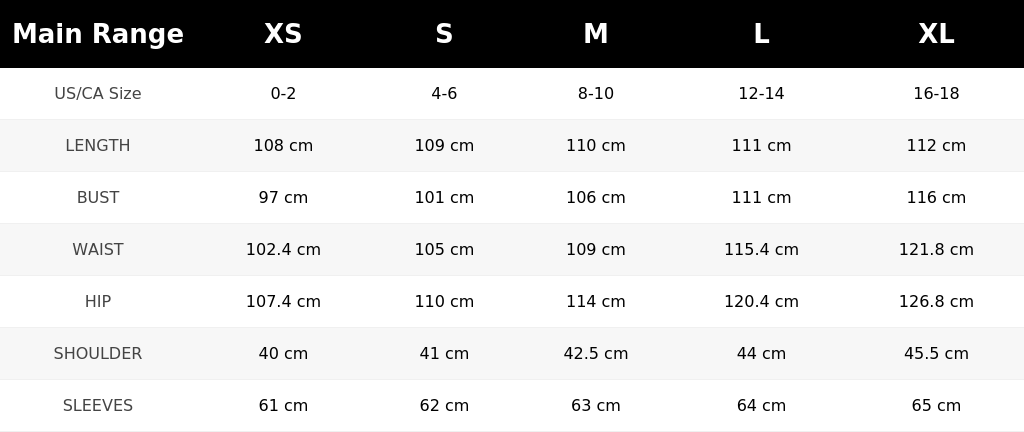Select the 126.8 cm hip value
The width and height of the screenshot is (1024, 432).
(x=936, y=301)
